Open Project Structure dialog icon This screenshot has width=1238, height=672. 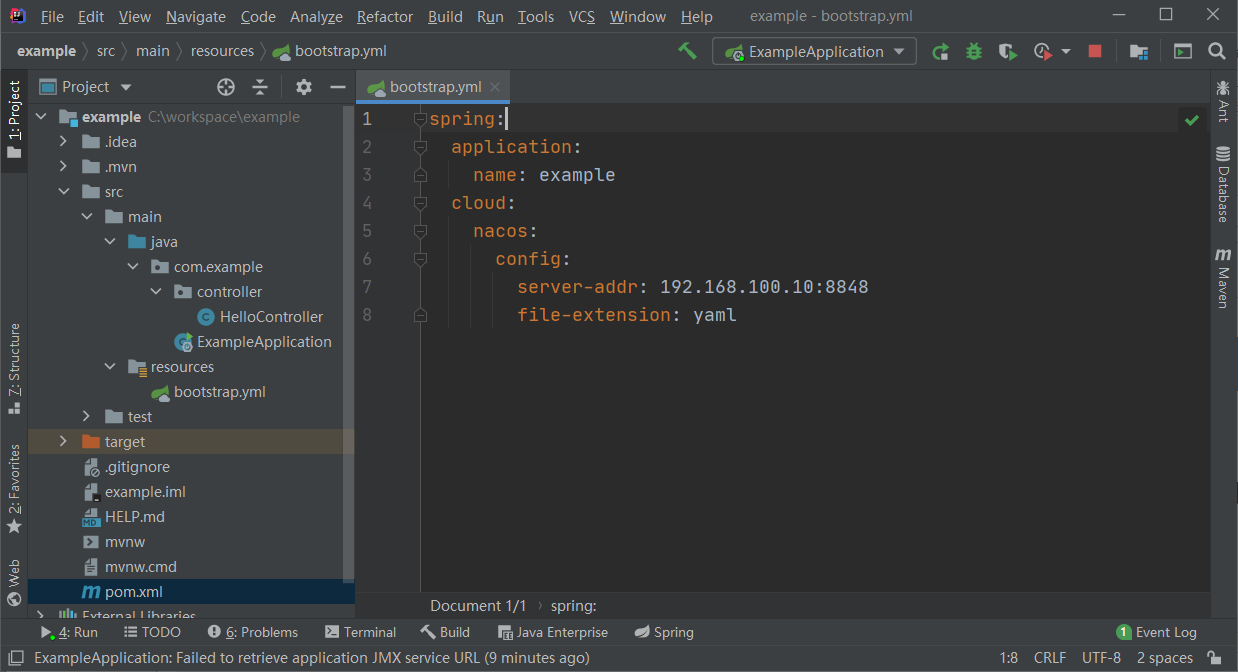tap(1138, 51)
